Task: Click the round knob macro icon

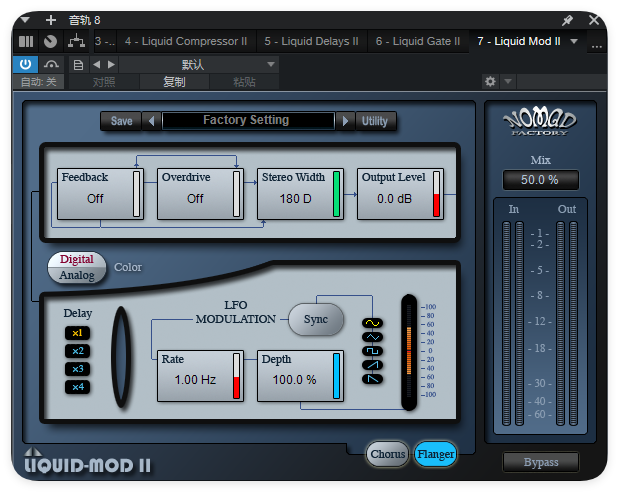Action: [50, 41]
